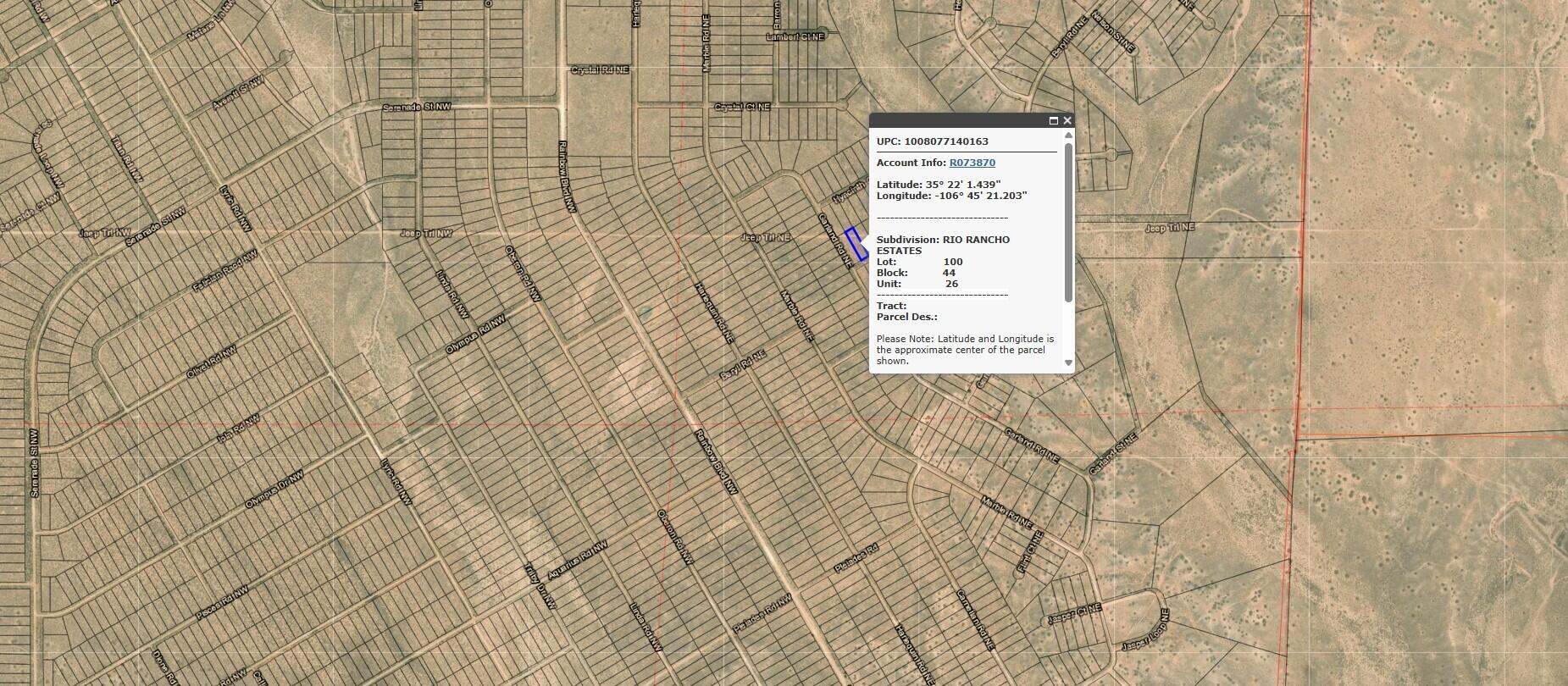This screenshot has height=686, width=1568.
Task: Click the Lambert Ct NE street label
Action: click(x=795, y=36)
